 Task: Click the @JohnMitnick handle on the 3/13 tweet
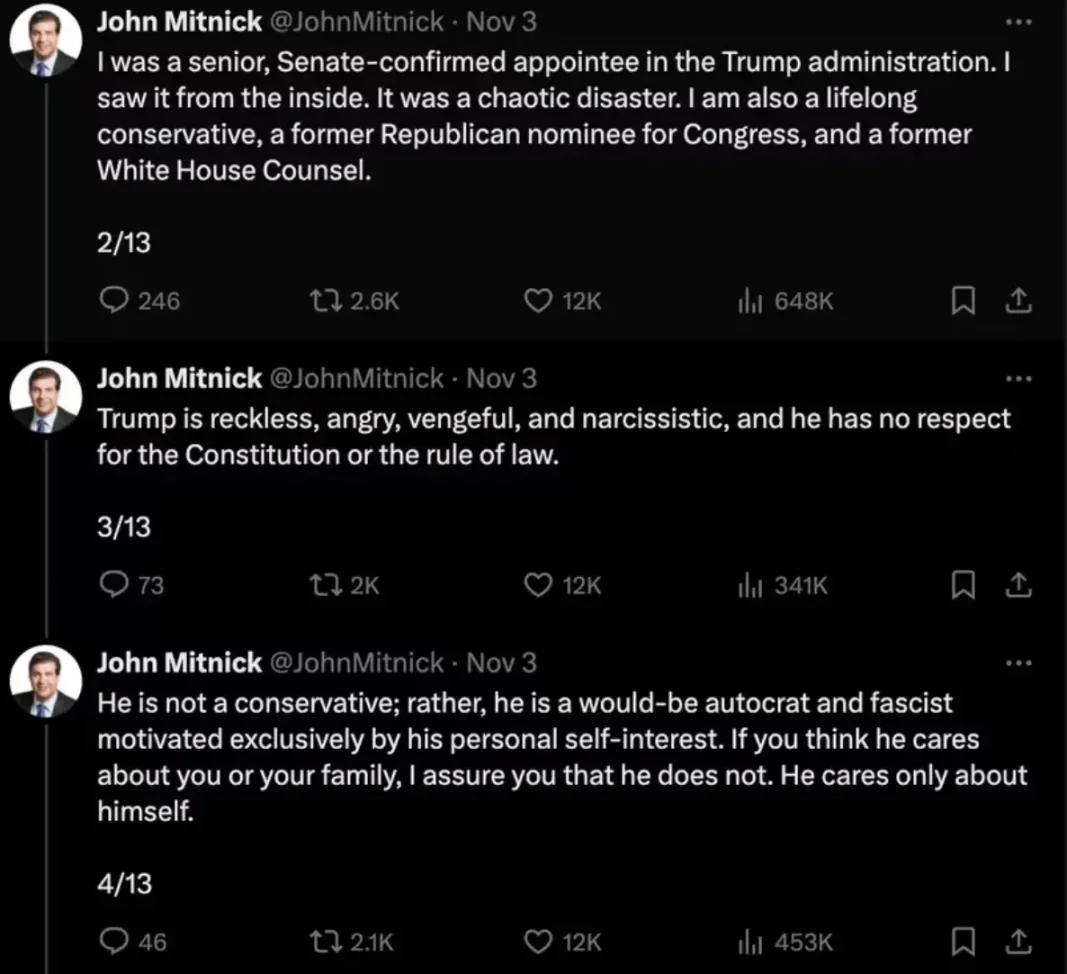click(357, 379)
